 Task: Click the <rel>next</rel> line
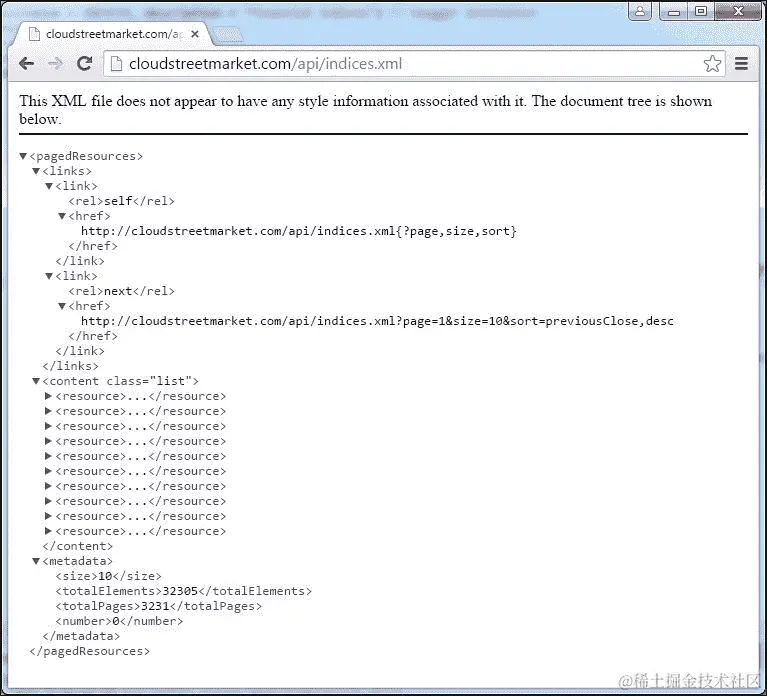point(121,291)
